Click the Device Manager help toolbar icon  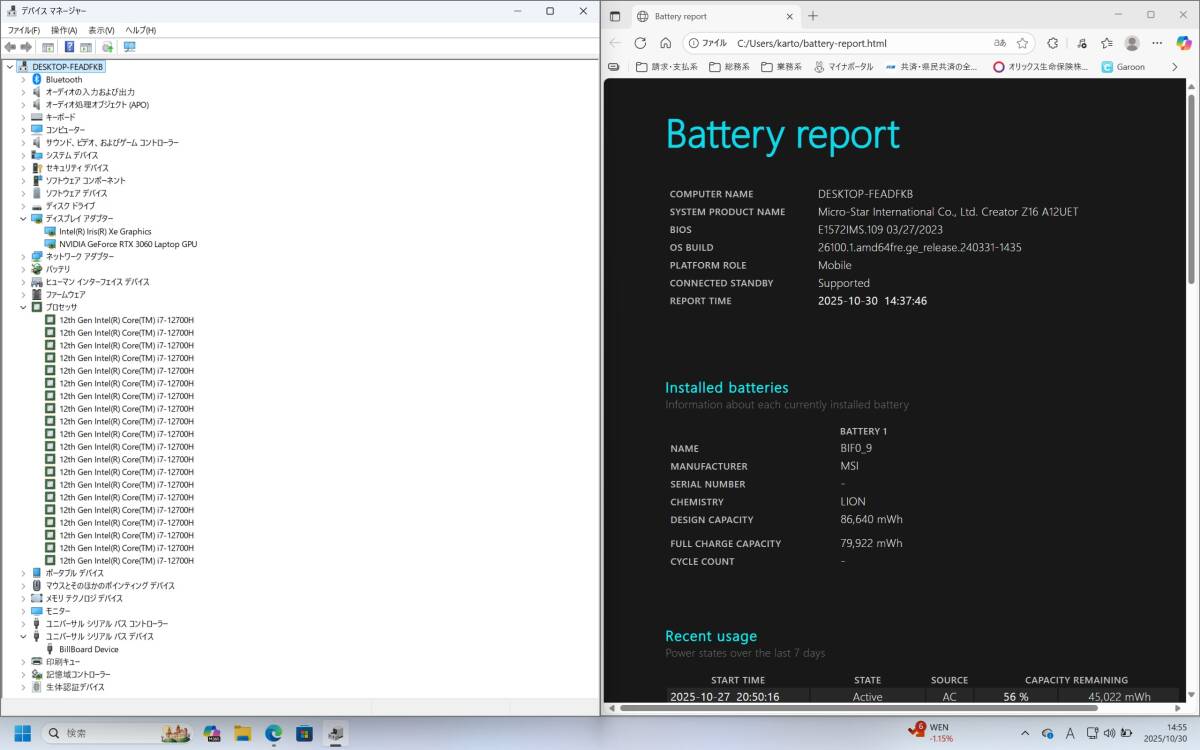point(69,47)
